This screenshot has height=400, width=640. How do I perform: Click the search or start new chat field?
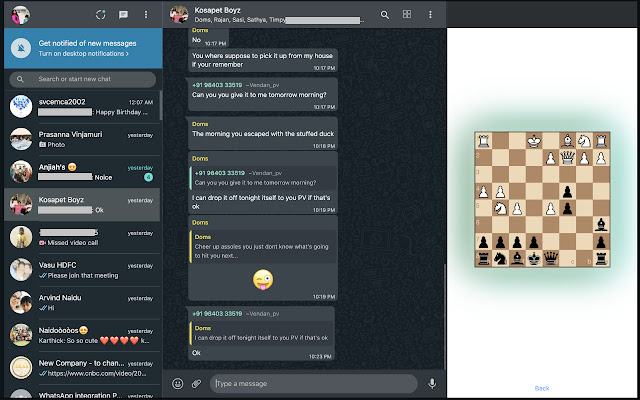[x=83, y=79]
